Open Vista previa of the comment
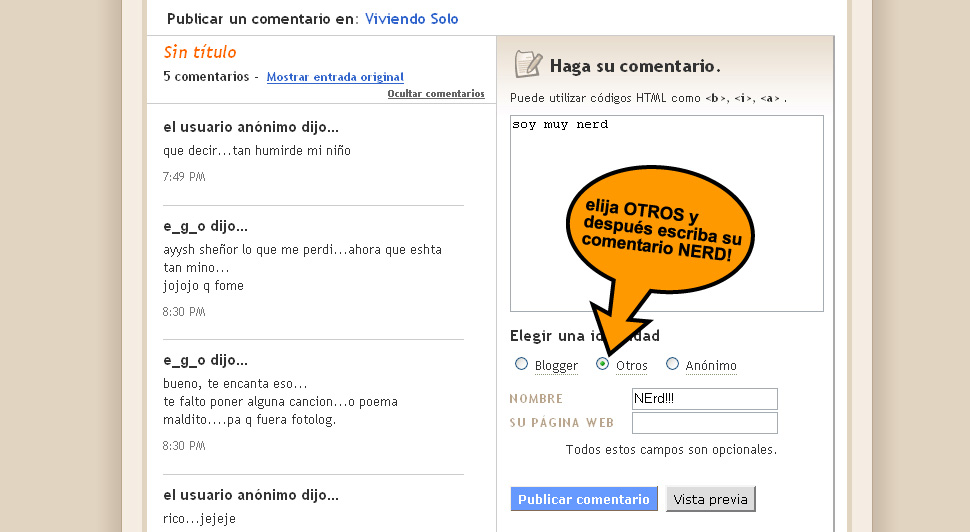The width and height of the screenshot is (970, 532). (x=711, y=499)
